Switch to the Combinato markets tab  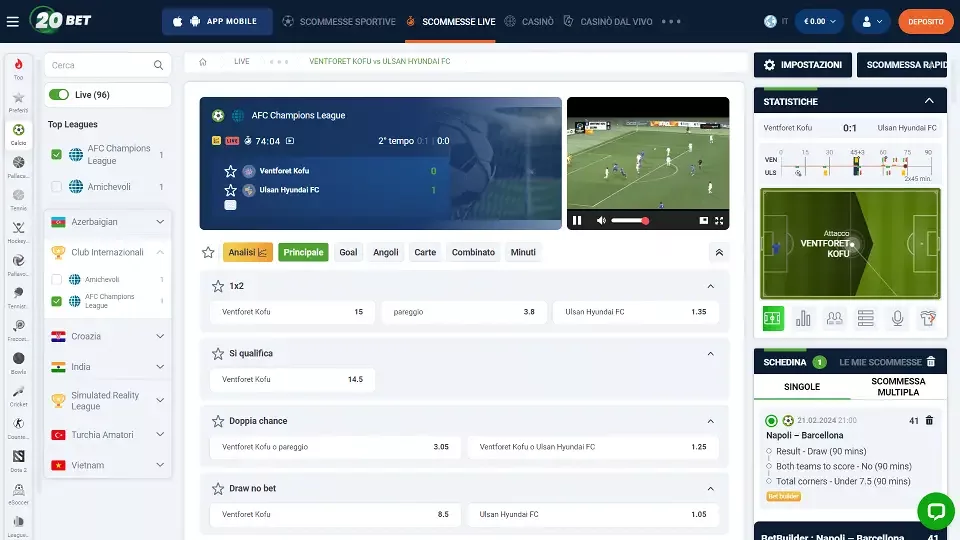[473, 252]
